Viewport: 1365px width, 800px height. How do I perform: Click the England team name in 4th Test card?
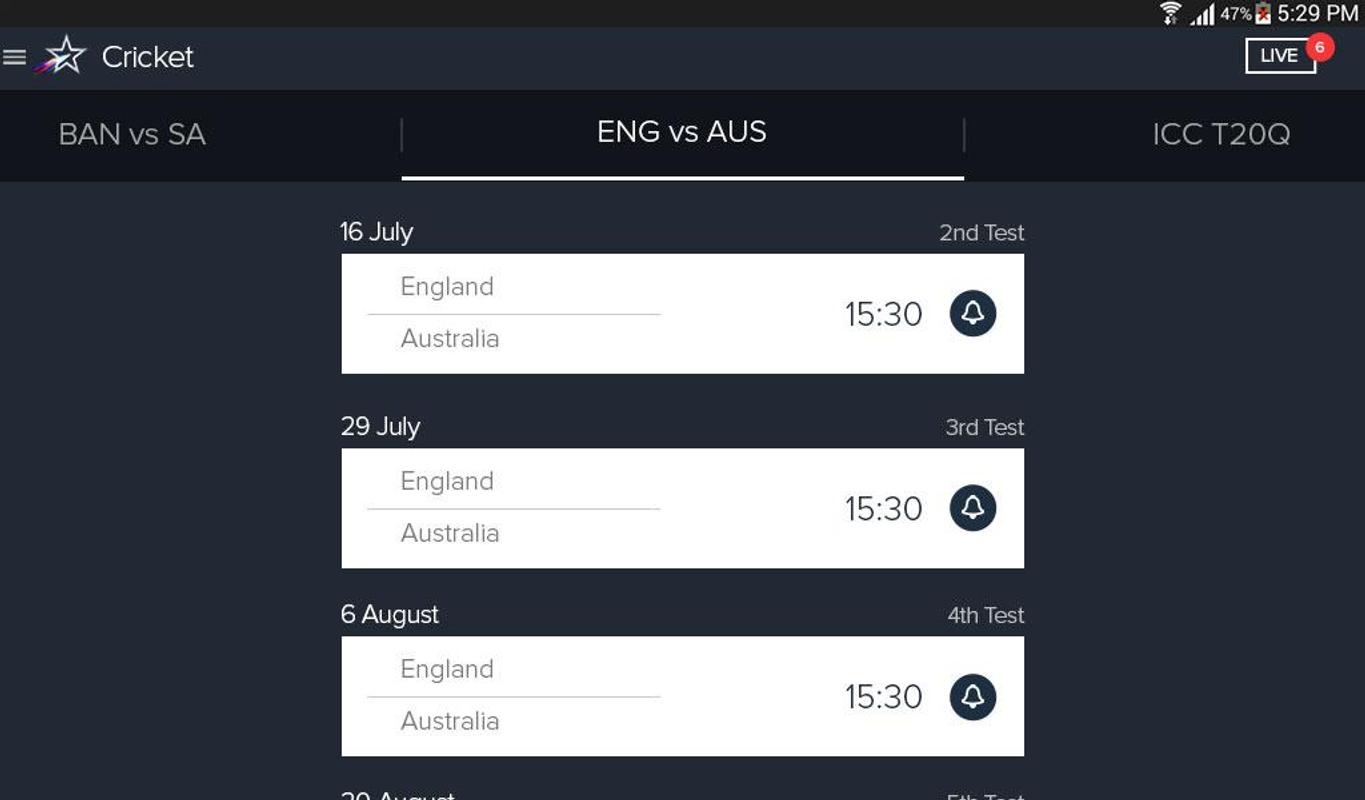tap(447, 668)
